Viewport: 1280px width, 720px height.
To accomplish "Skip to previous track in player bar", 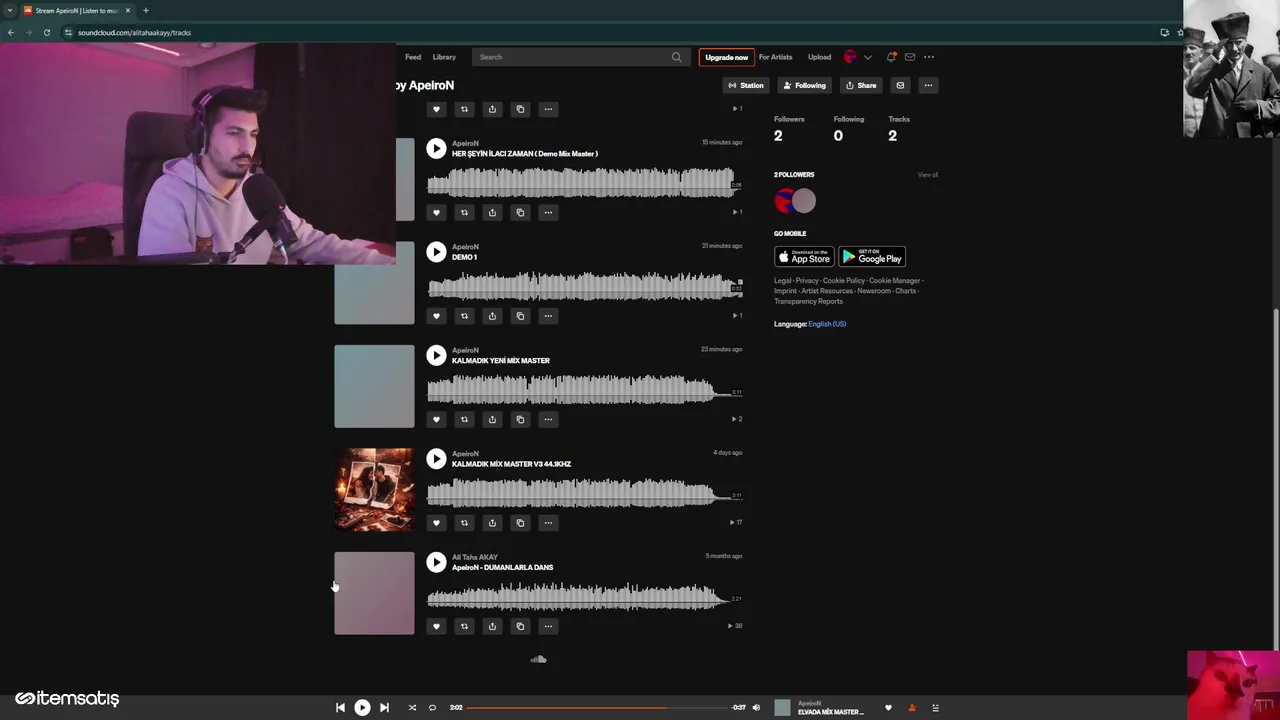I will (x=340, y=708).
